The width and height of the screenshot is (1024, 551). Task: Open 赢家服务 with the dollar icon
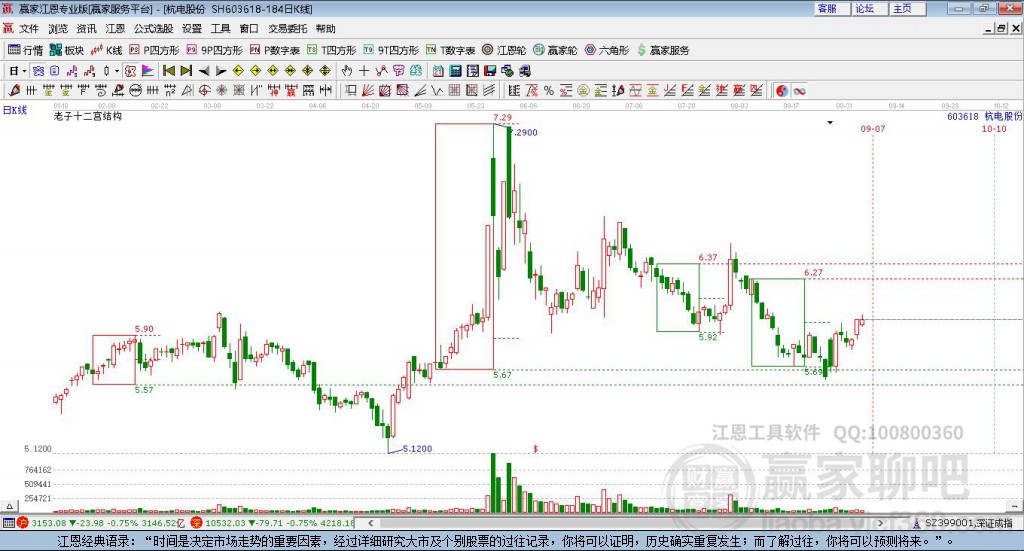click(x=663, y=50)
